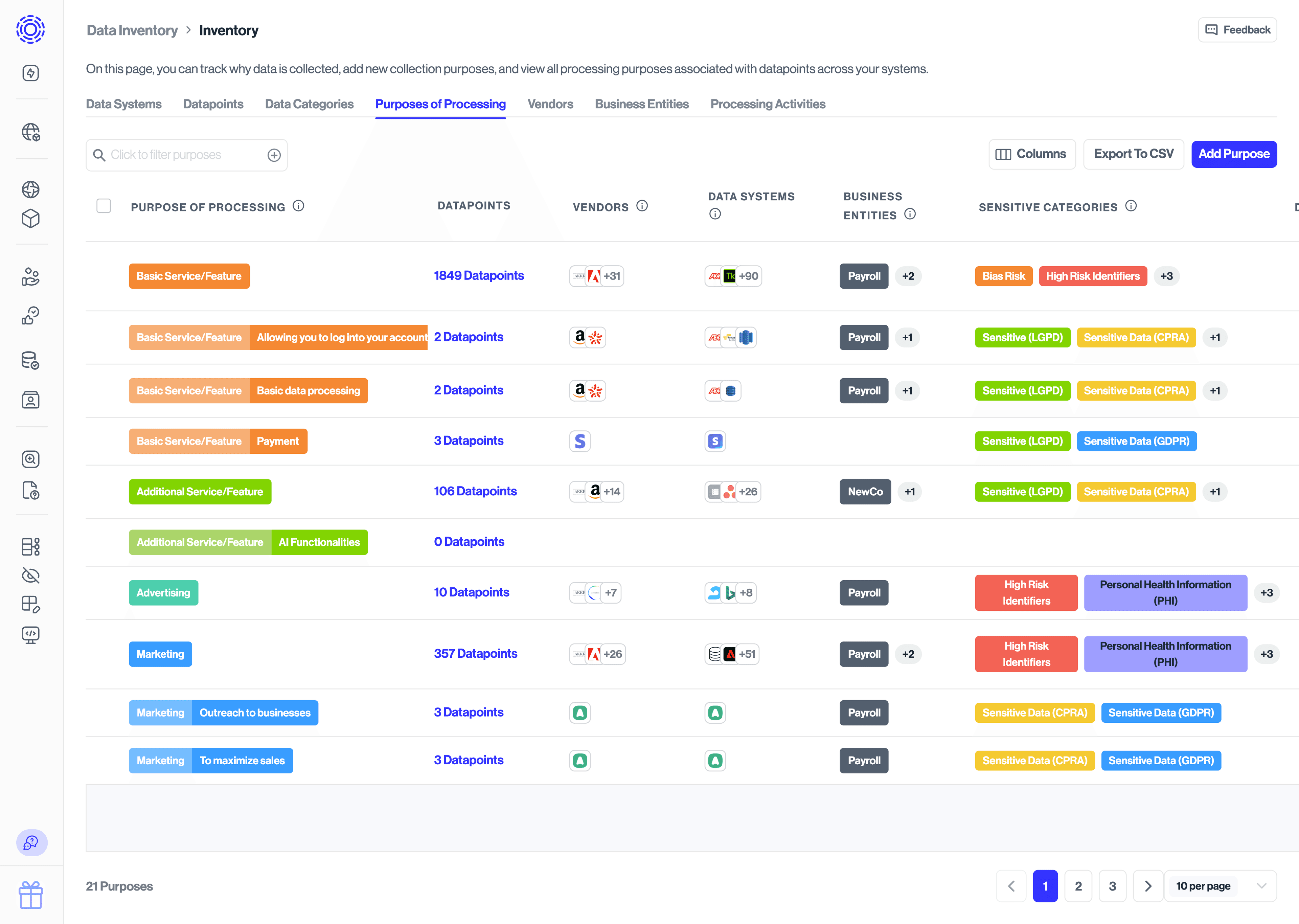Open the 1849 Datapoints link
This screenshot has width=1299, height=924.
(478, 275)
